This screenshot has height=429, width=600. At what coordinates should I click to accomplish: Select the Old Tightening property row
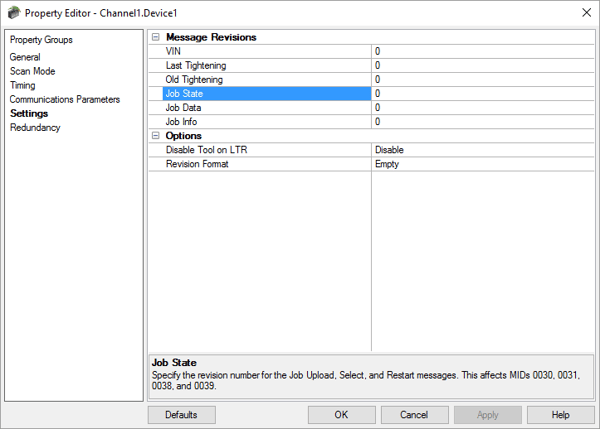click(195, 79)
